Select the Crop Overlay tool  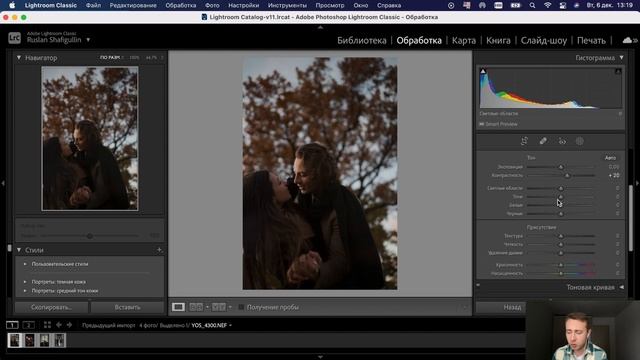tap(524, 141)
